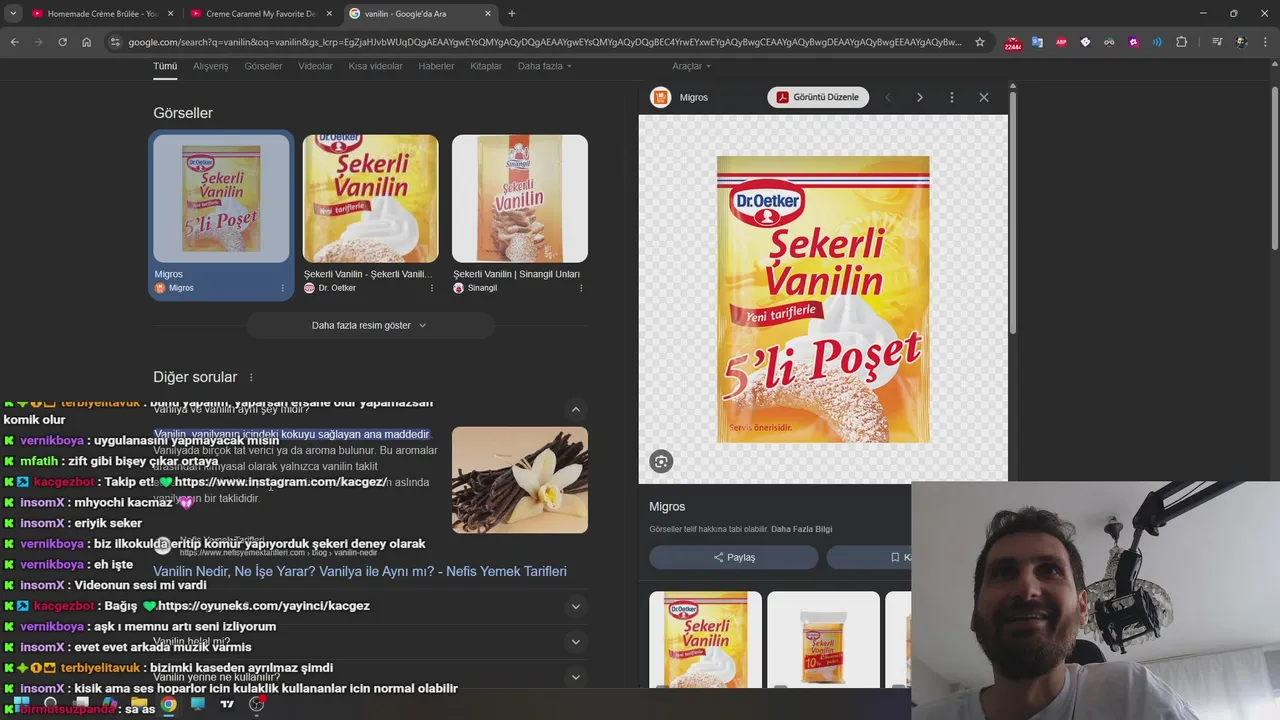Go to next image with right arrow

coord(920,97)
